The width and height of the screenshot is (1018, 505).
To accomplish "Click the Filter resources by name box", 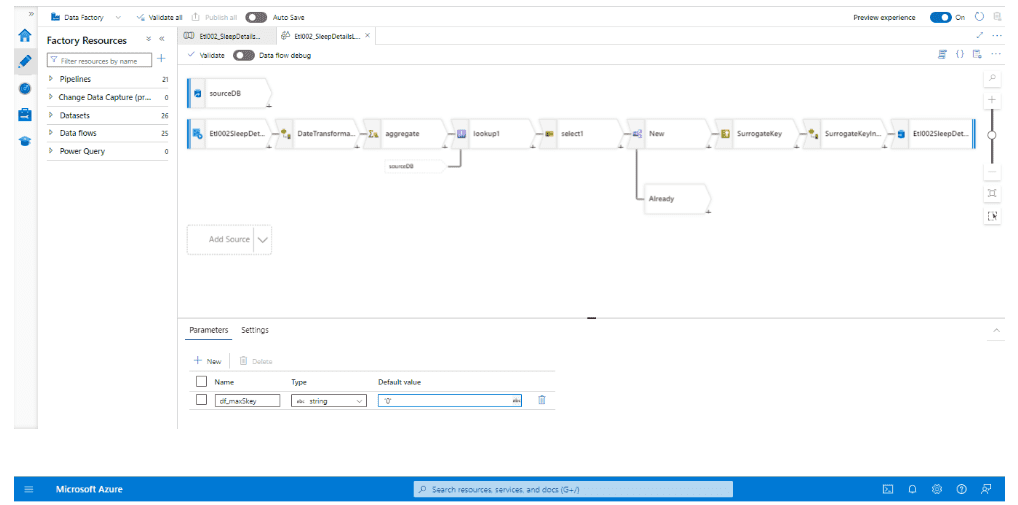I will pos(99,60).
